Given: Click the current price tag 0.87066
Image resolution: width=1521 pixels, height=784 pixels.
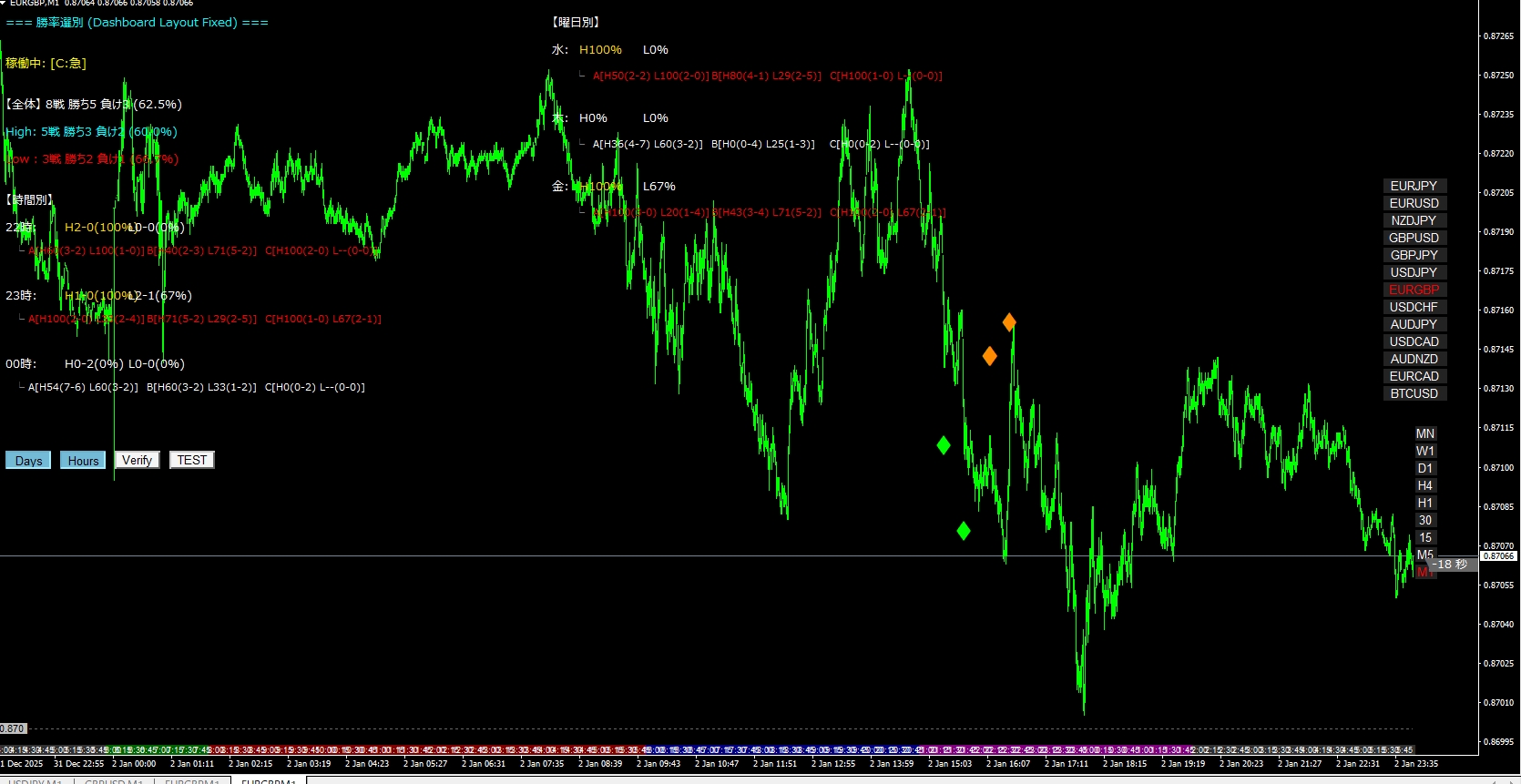Looking at the screenshot, I should [x=1498, y=555].
